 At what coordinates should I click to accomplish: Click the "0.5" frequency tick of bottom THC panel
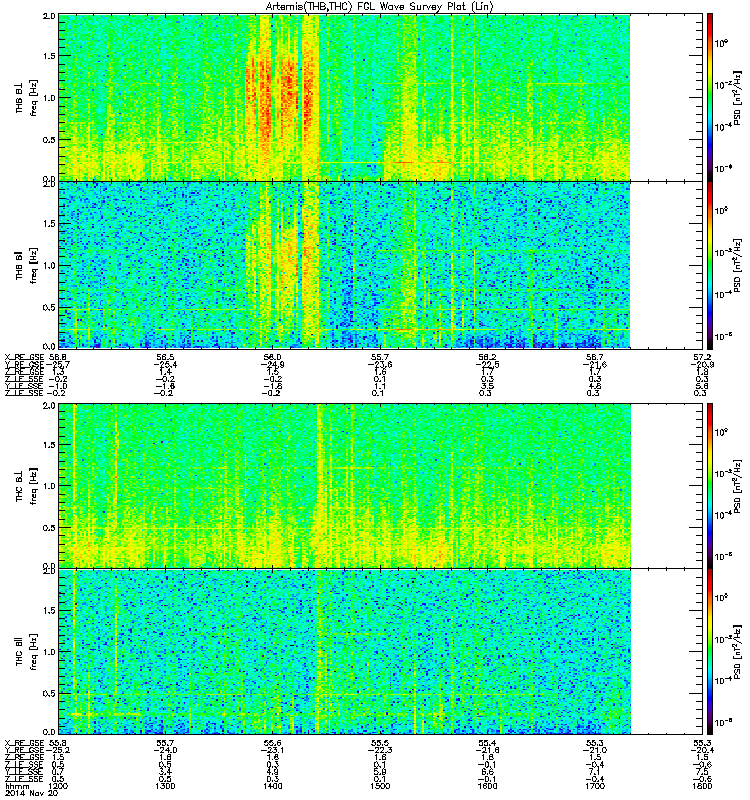pos(49,693)
